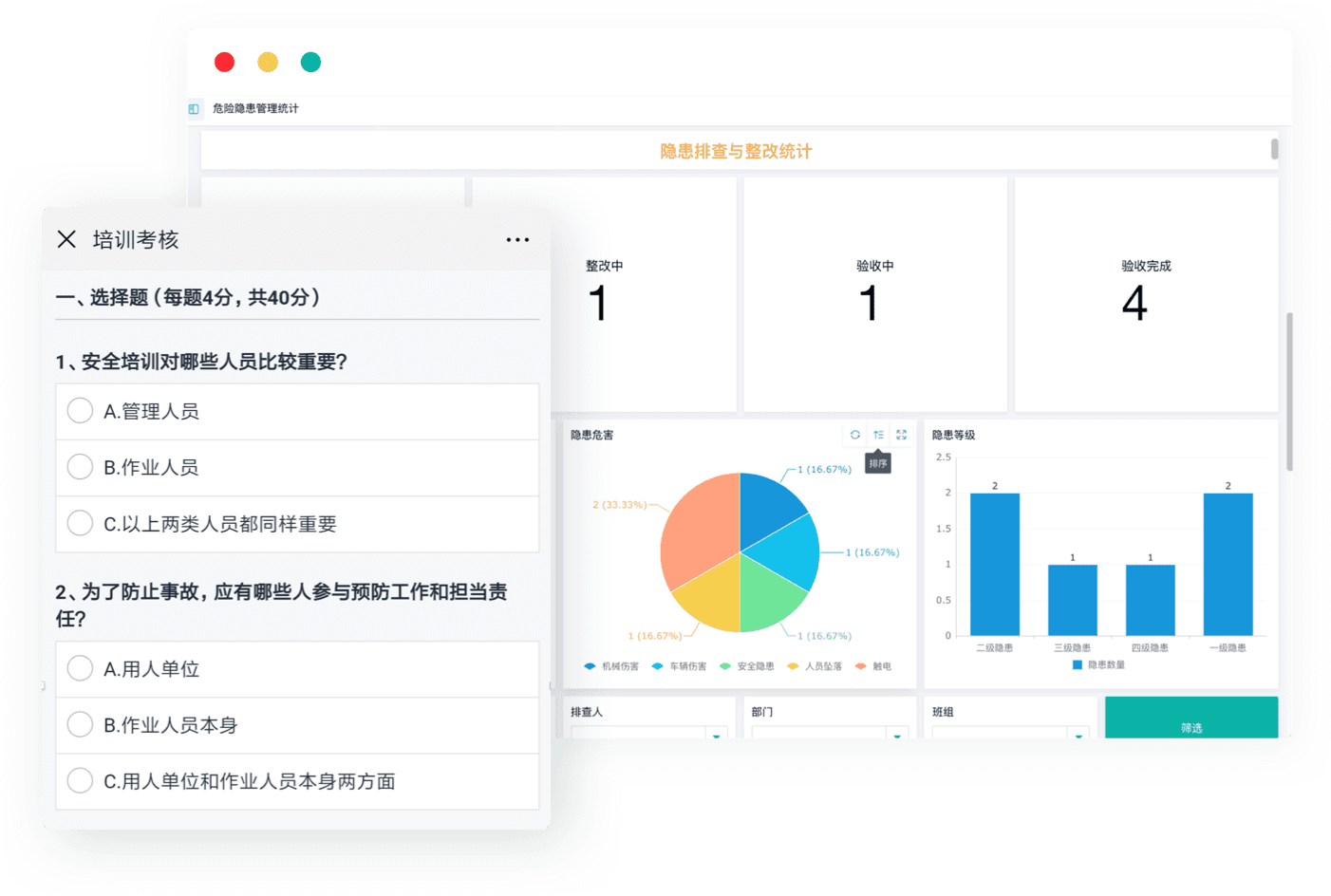The height and width of the screenshot is (896, 1331).
Task: Close the 培训考核 panel with the X icon
Action: pyautogui.click(x=66, y=239)
